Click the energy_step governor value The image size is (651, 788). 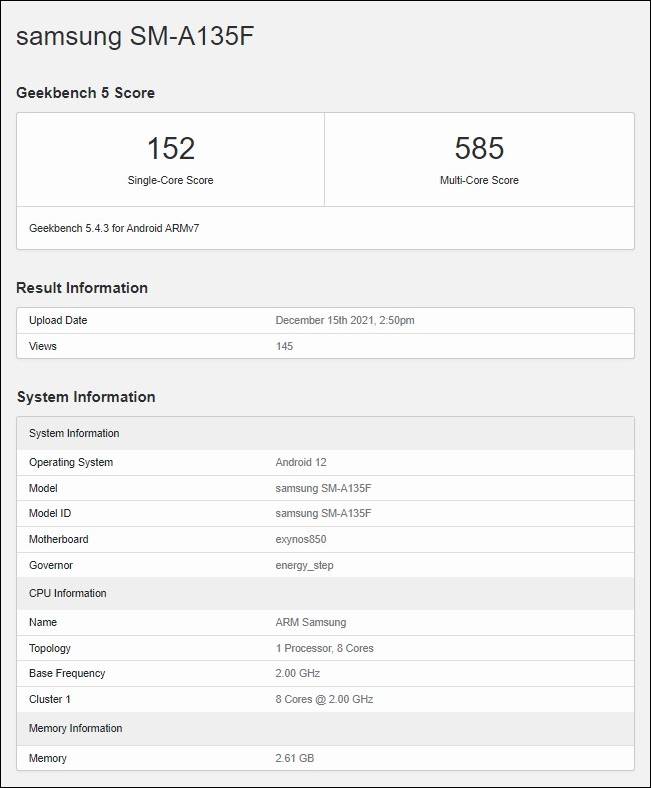click(x=304, y=565)
